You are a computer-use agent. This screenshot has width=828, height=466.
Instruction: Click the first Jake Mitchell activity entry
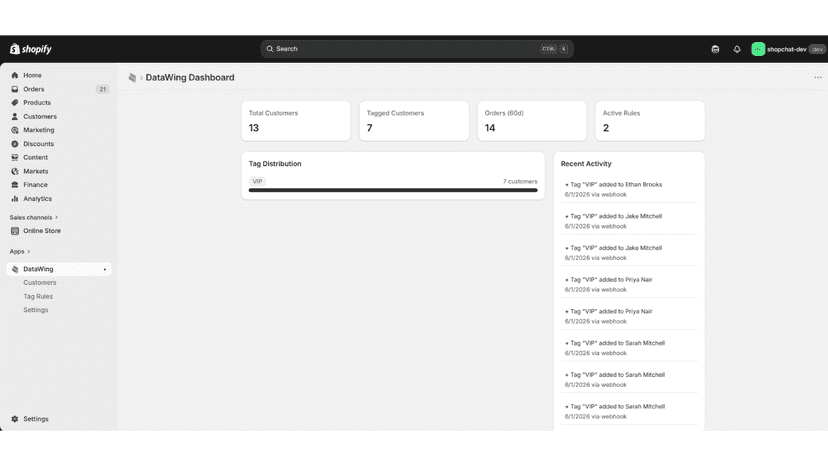click(629, 221)
